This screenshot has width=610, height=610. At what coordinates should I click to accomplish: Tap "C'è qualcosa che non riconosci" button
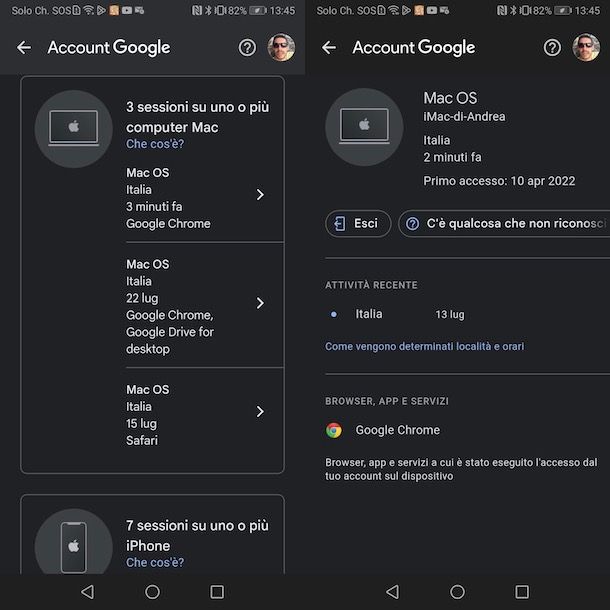tap(504, 224)
